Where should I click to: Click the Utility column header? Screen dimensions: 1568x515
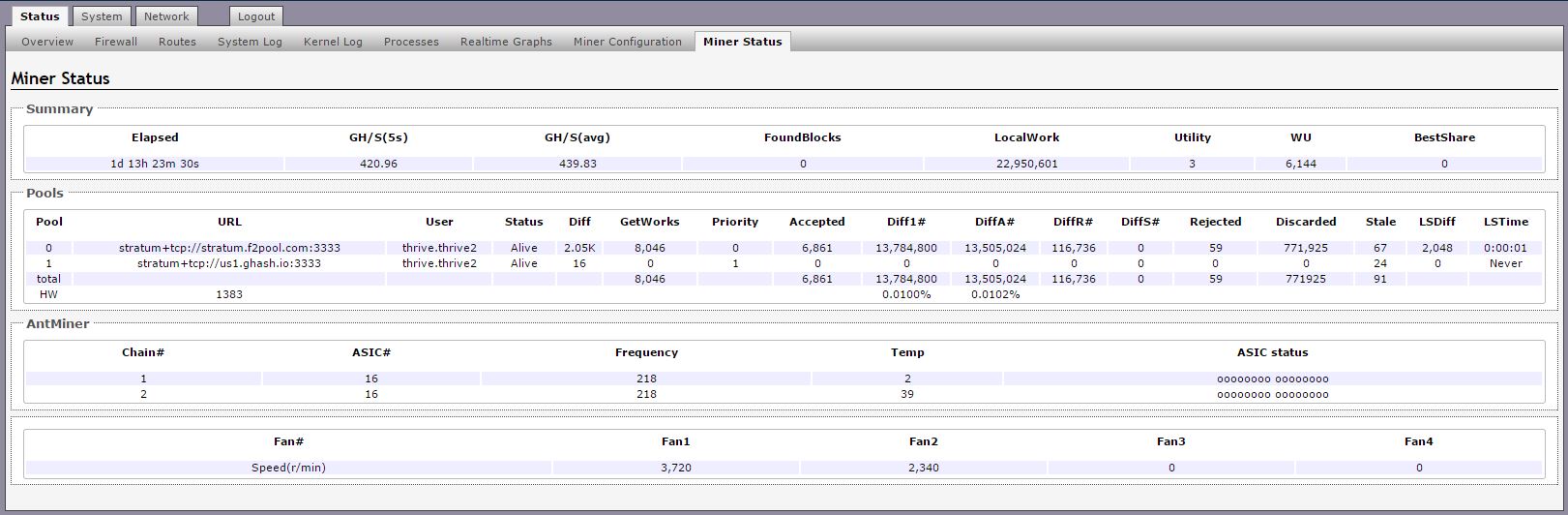pyautogui.click(x=1193, y=137)
